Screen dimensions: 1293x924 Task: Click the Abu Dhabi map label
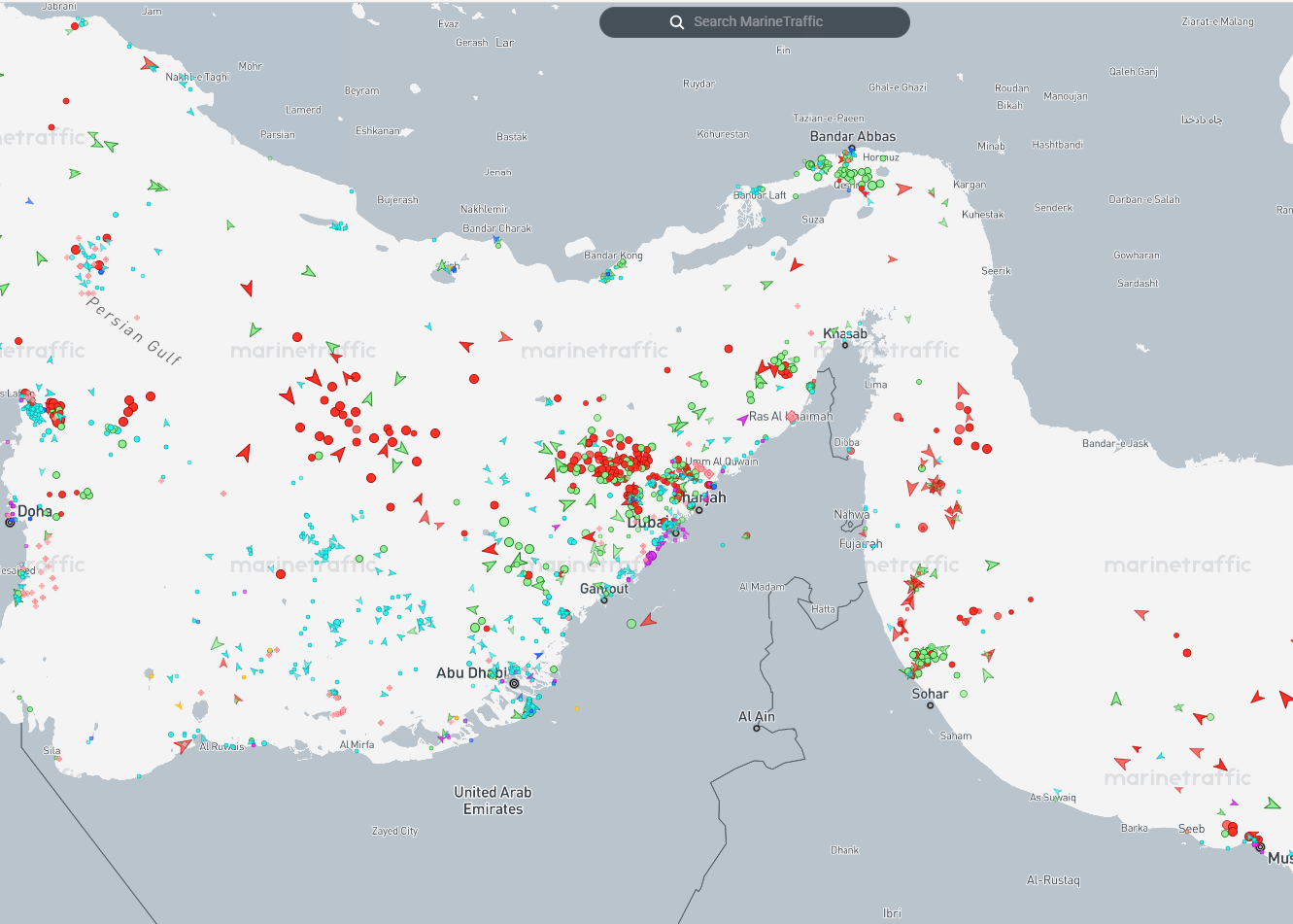[470, 672]
